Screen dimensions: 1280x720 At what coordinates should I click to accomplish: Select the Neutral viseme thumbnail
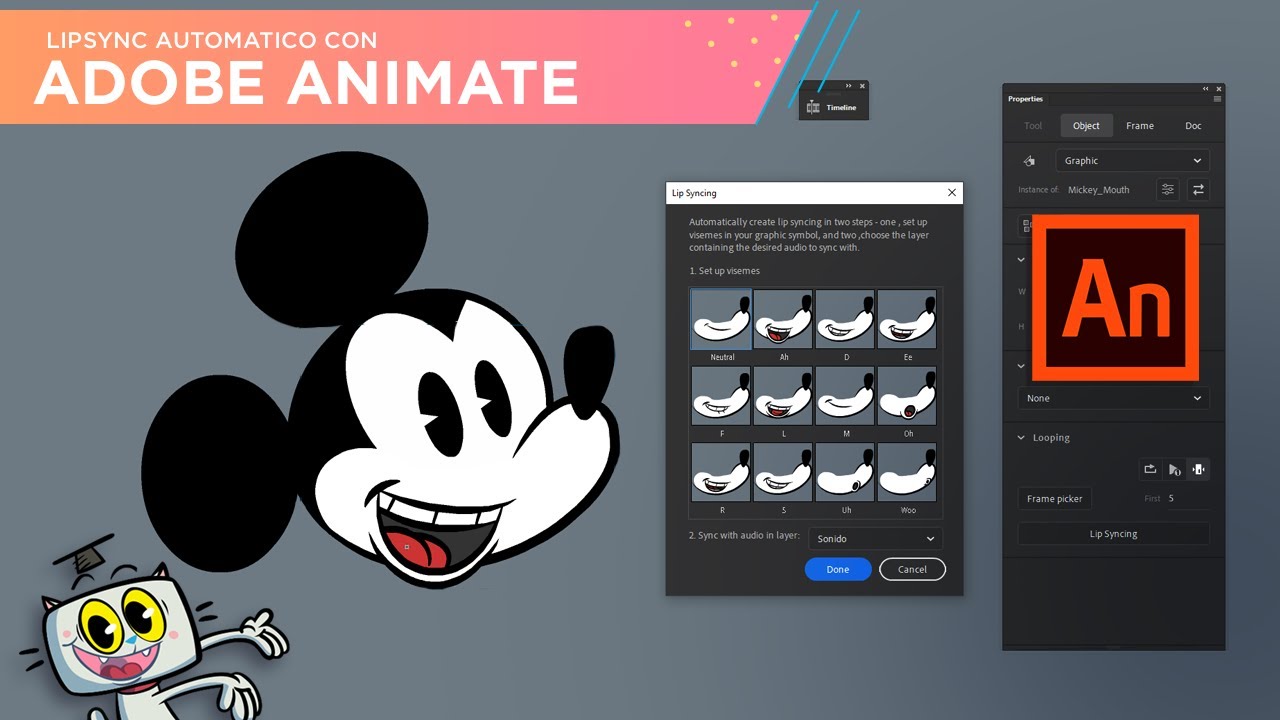[x=722, y=320]
